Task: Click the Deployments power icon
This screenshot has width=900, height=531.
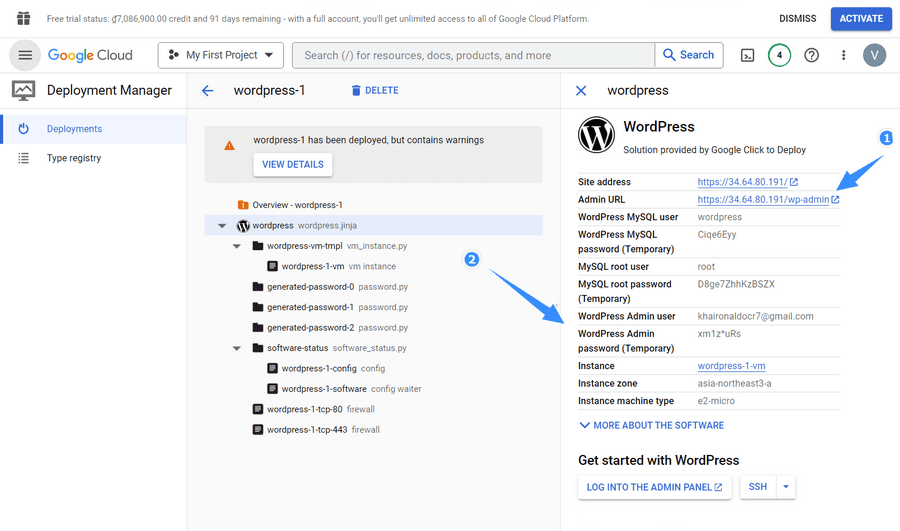Action: click(x=24, y=129)
